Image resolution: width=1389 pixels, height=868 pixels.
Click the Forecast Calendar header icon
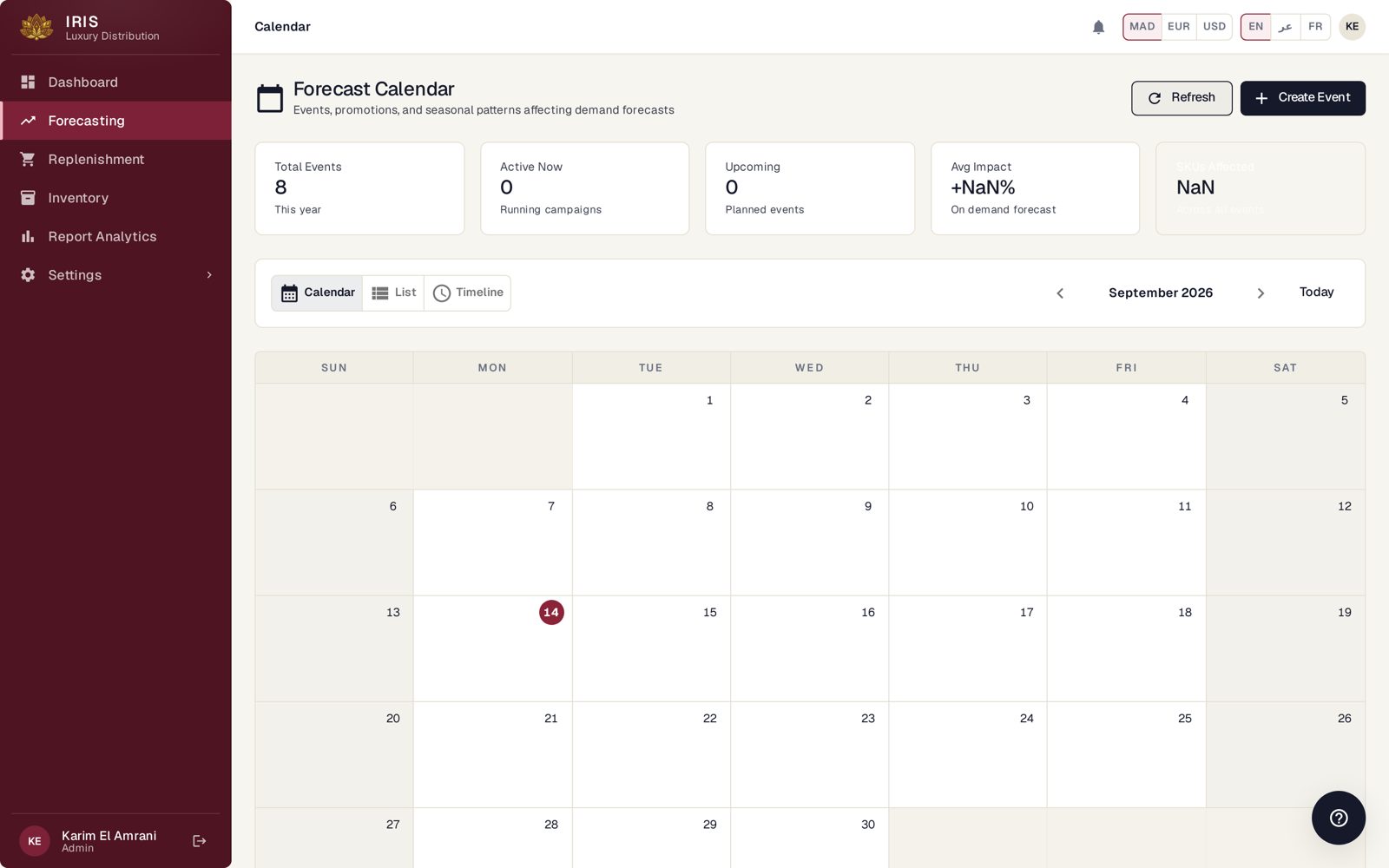270,98
